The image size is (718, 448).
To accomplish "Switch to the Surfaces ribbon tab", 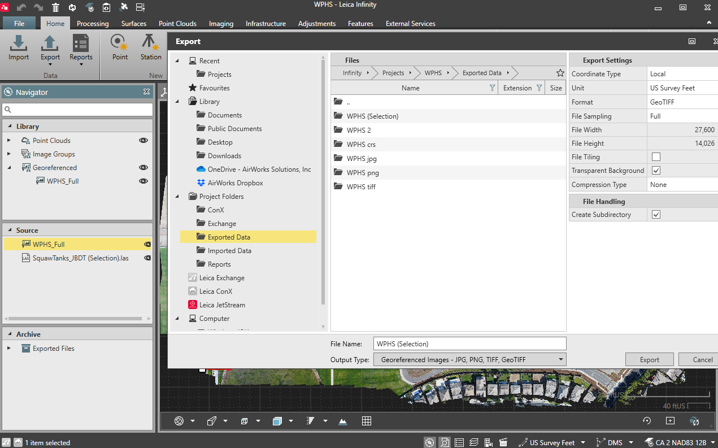I will (134, 23).
